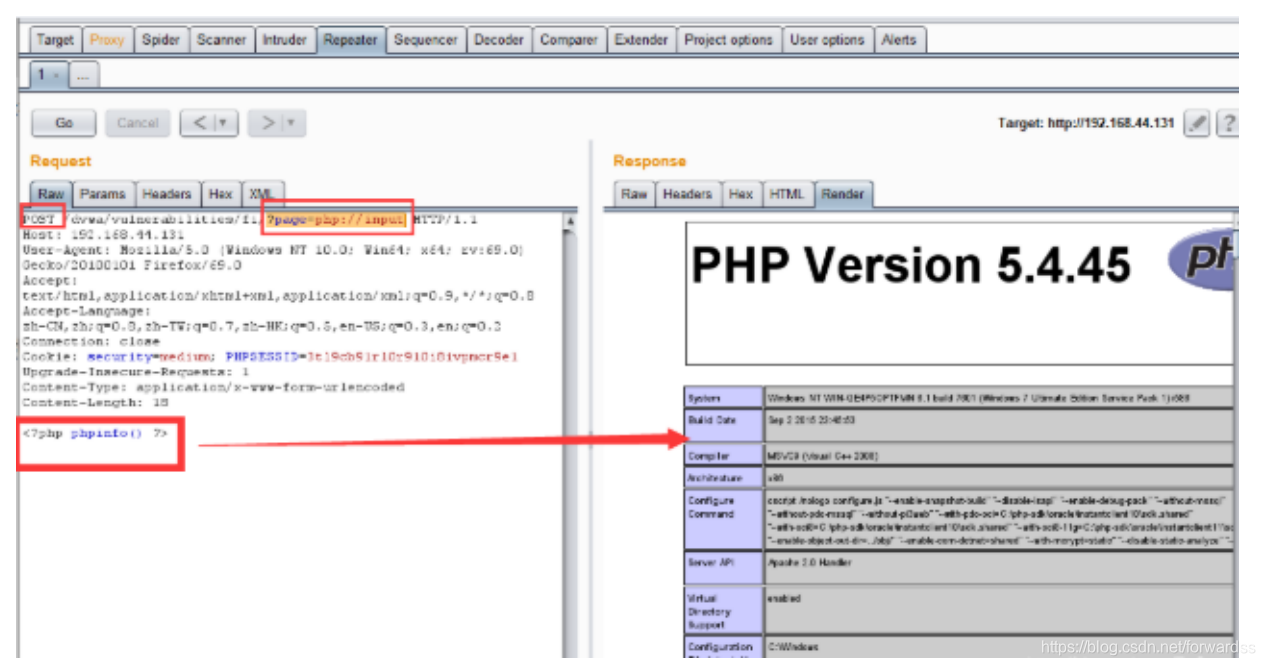Switch to the response HTML tab

(x=787, y=194)
